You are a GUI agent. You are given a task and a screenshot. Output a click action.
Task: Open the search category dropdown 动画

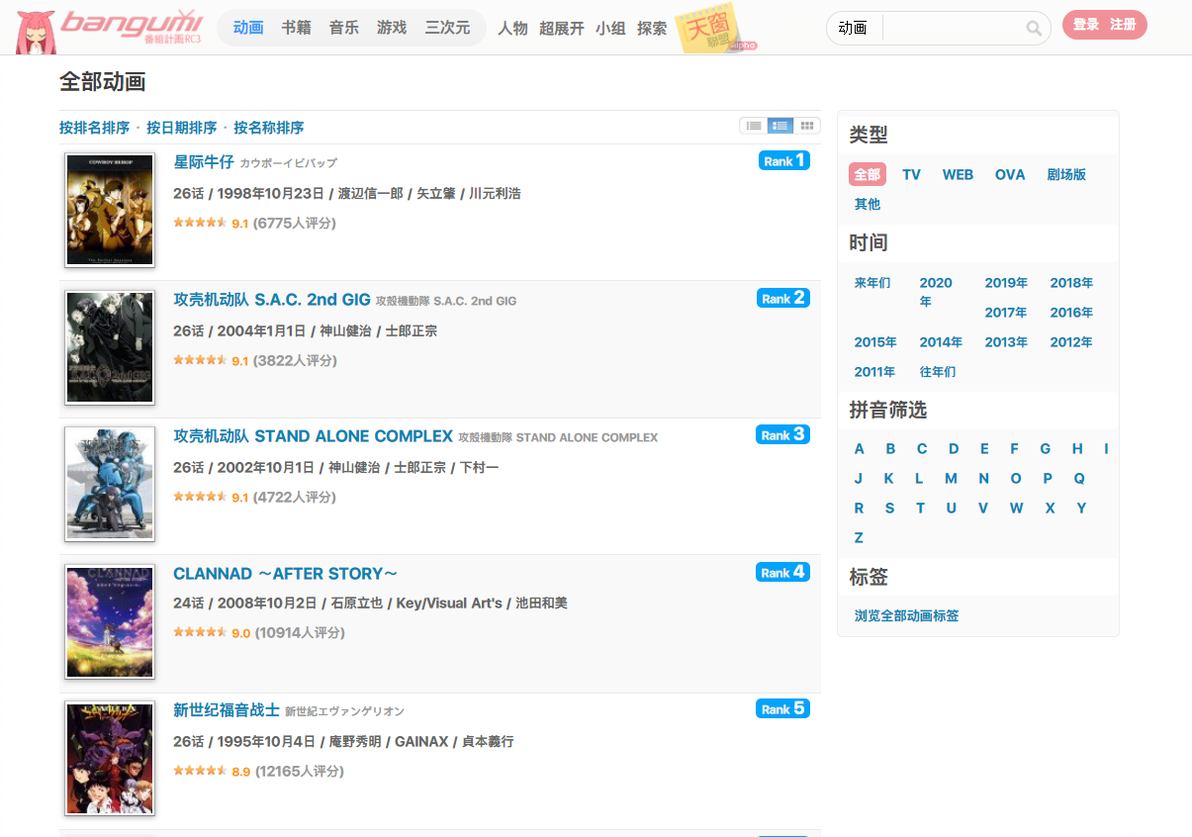(x=853, y=28)
